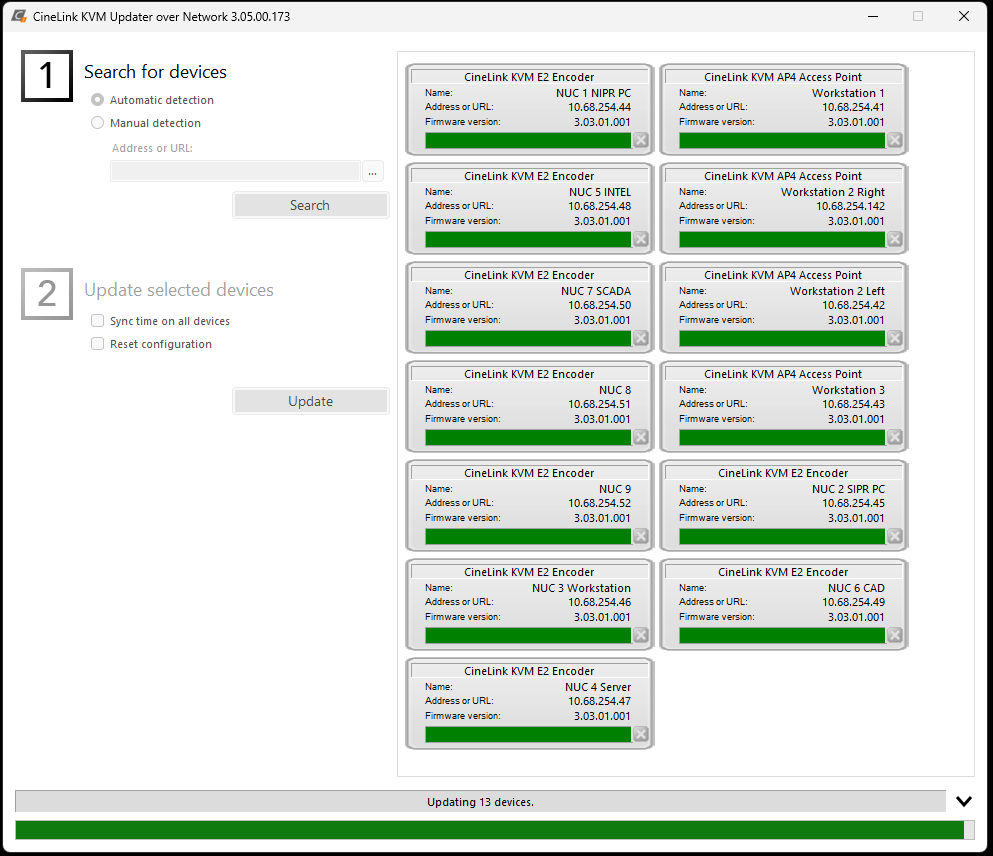Click the CineLink app icon in title bar
Screen dimensions: 993x856
point(18,16)
